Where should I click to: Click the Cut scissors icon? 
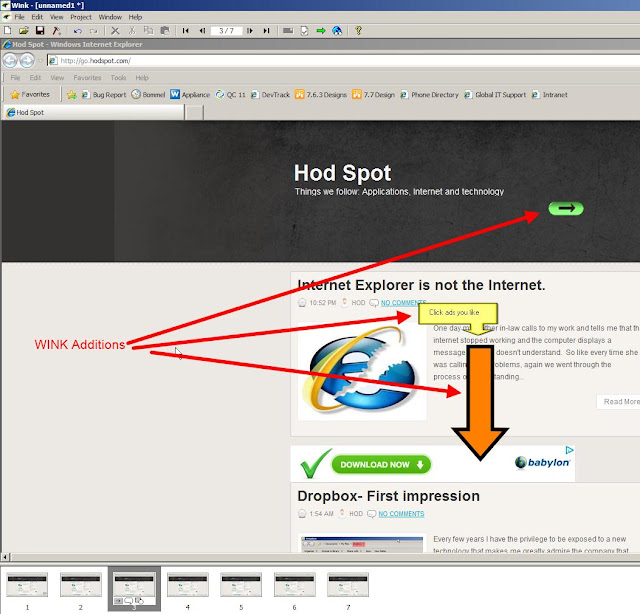tap(132, 31)
